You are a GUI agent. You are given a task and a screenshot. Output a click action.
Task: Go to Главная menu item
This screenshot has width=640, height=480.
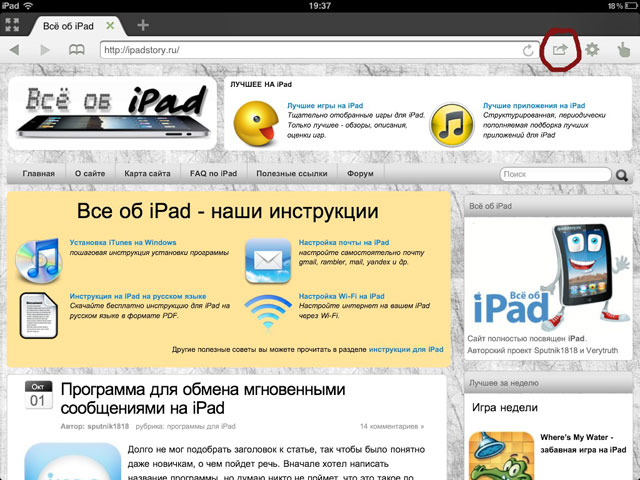tap(38, 173)
